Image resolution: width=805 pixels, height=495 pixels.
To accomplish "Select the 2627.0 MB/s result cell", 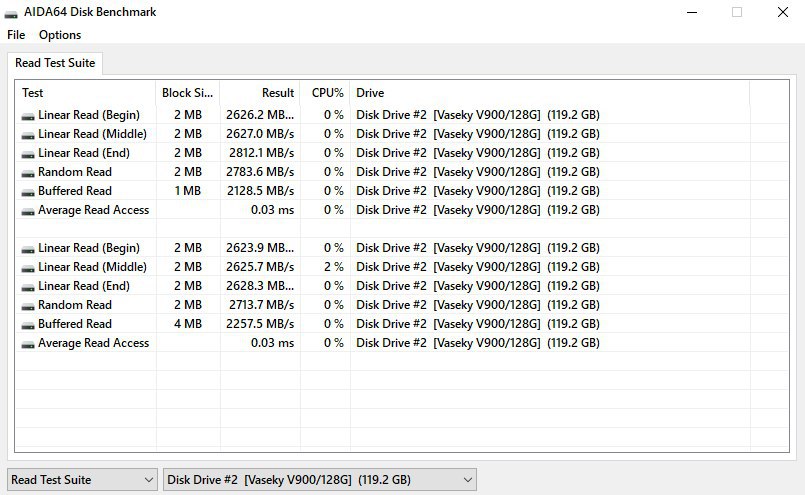I will click(260, 134).
